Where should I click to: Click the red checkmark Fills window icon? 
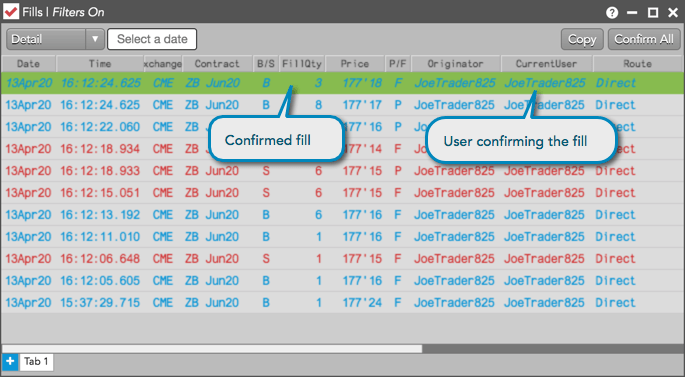pos(11,11)
